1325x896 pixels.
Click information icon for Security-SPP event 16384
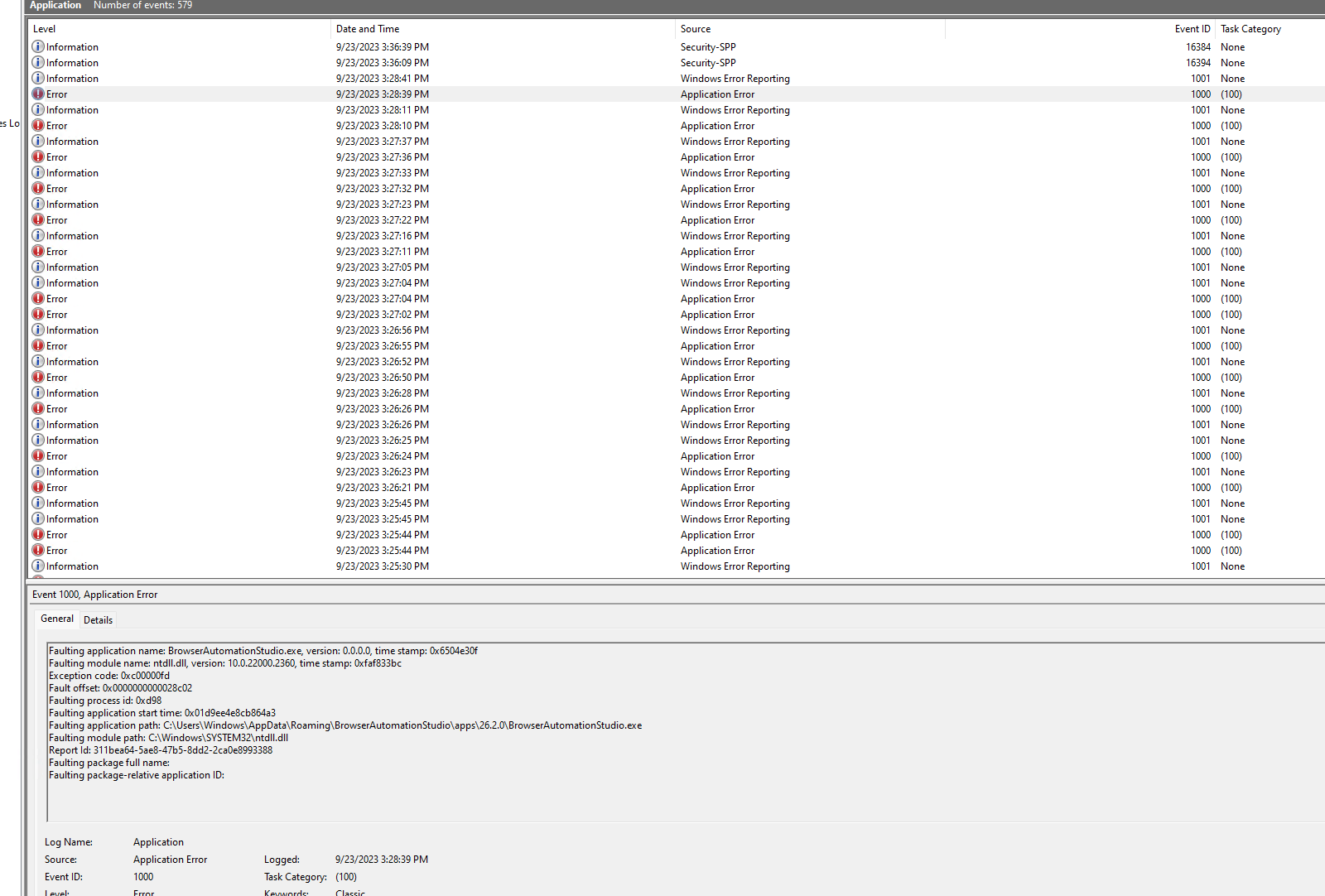(38, 47)
